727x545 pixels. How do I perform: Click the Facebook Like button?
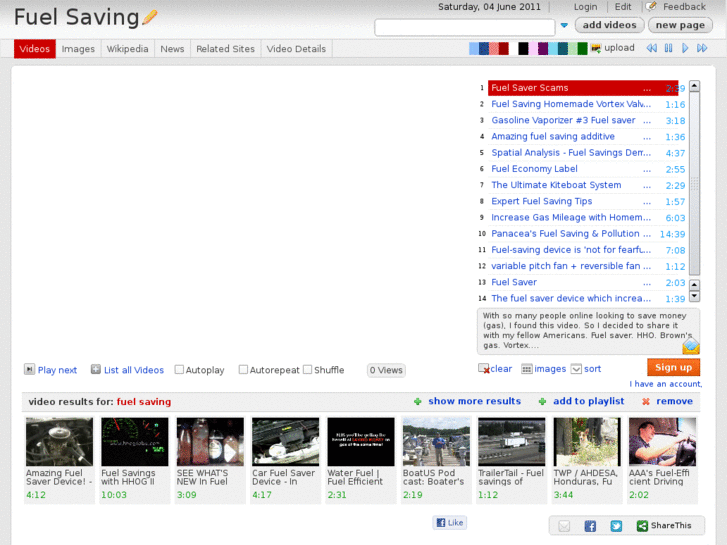coord(450,523)
